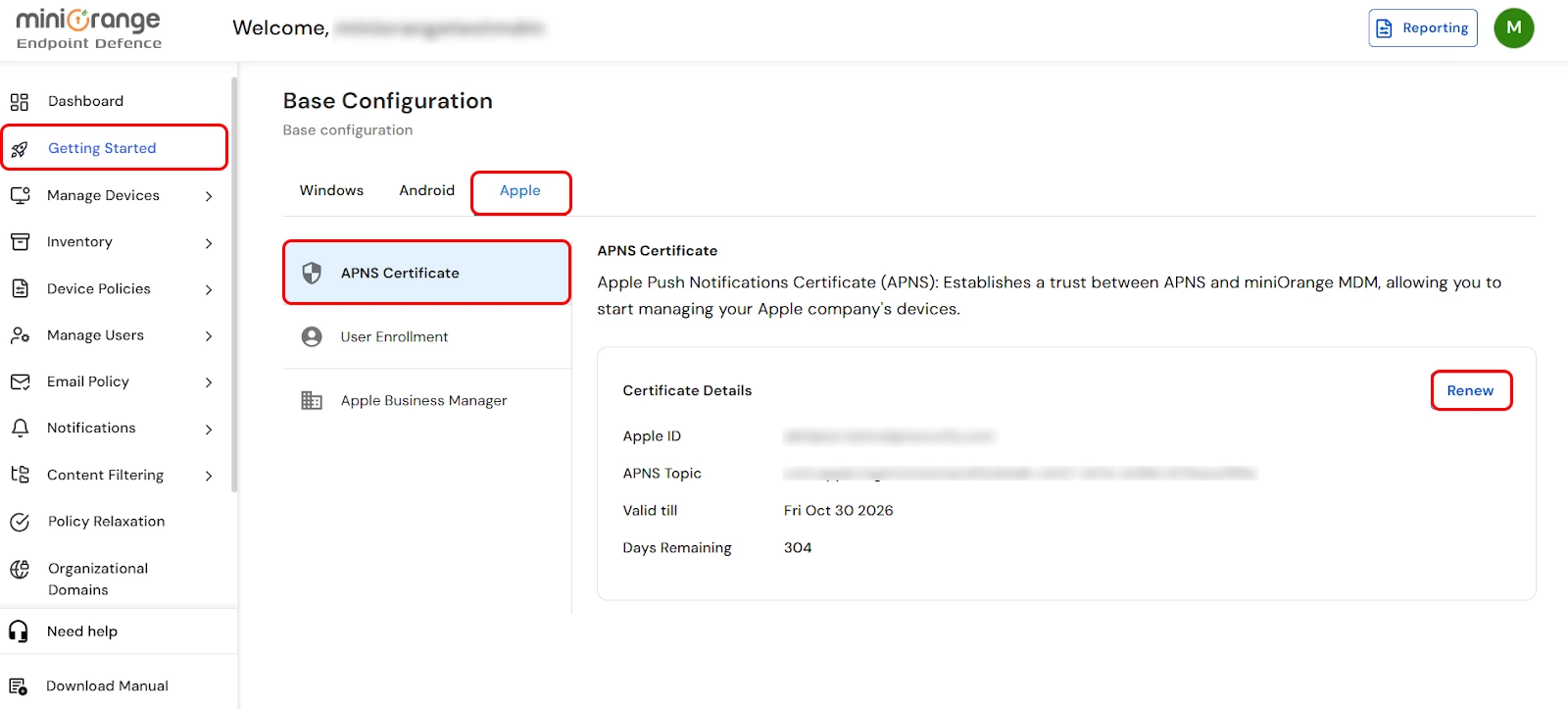1568x709 pixels.
Task: Click the blurred APNS Topic value
Action: pyautogui.click(x=1019, y=474)
